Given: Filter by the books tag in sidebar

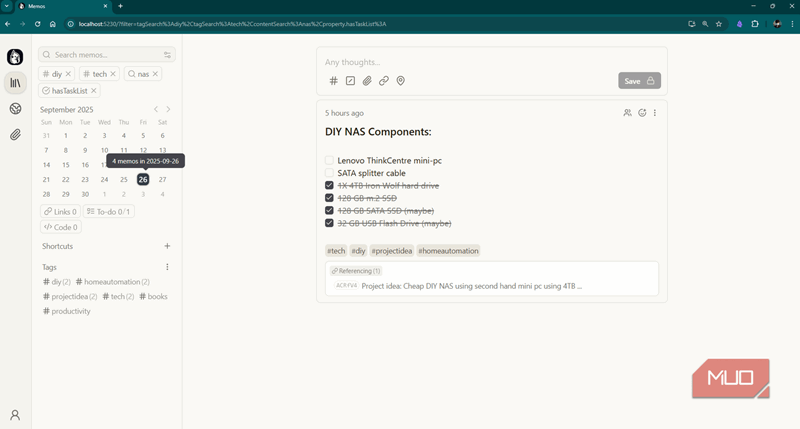Looking at the screenshot, I should pyautogui.click(x=153, y=296).
